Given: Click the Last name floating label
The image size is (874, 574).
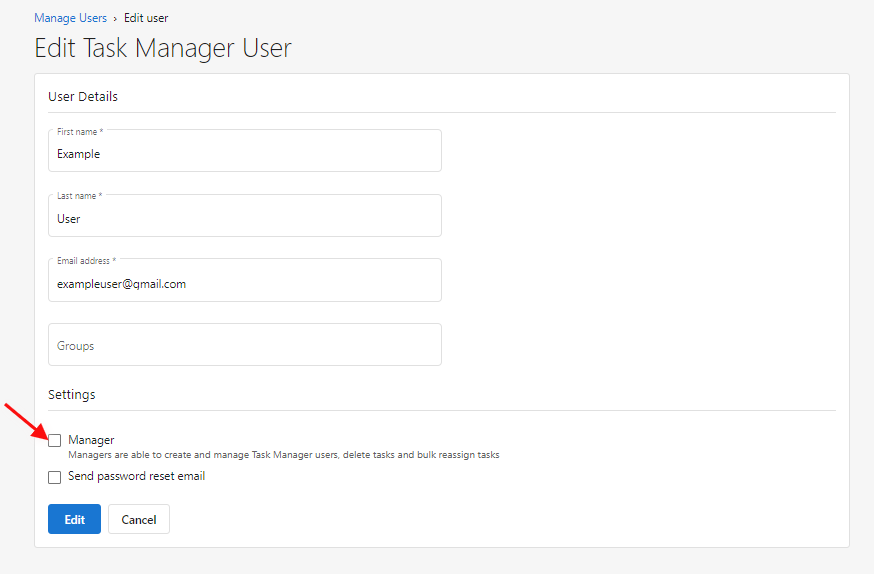Looking at the screenshot, I should [79, 196].
